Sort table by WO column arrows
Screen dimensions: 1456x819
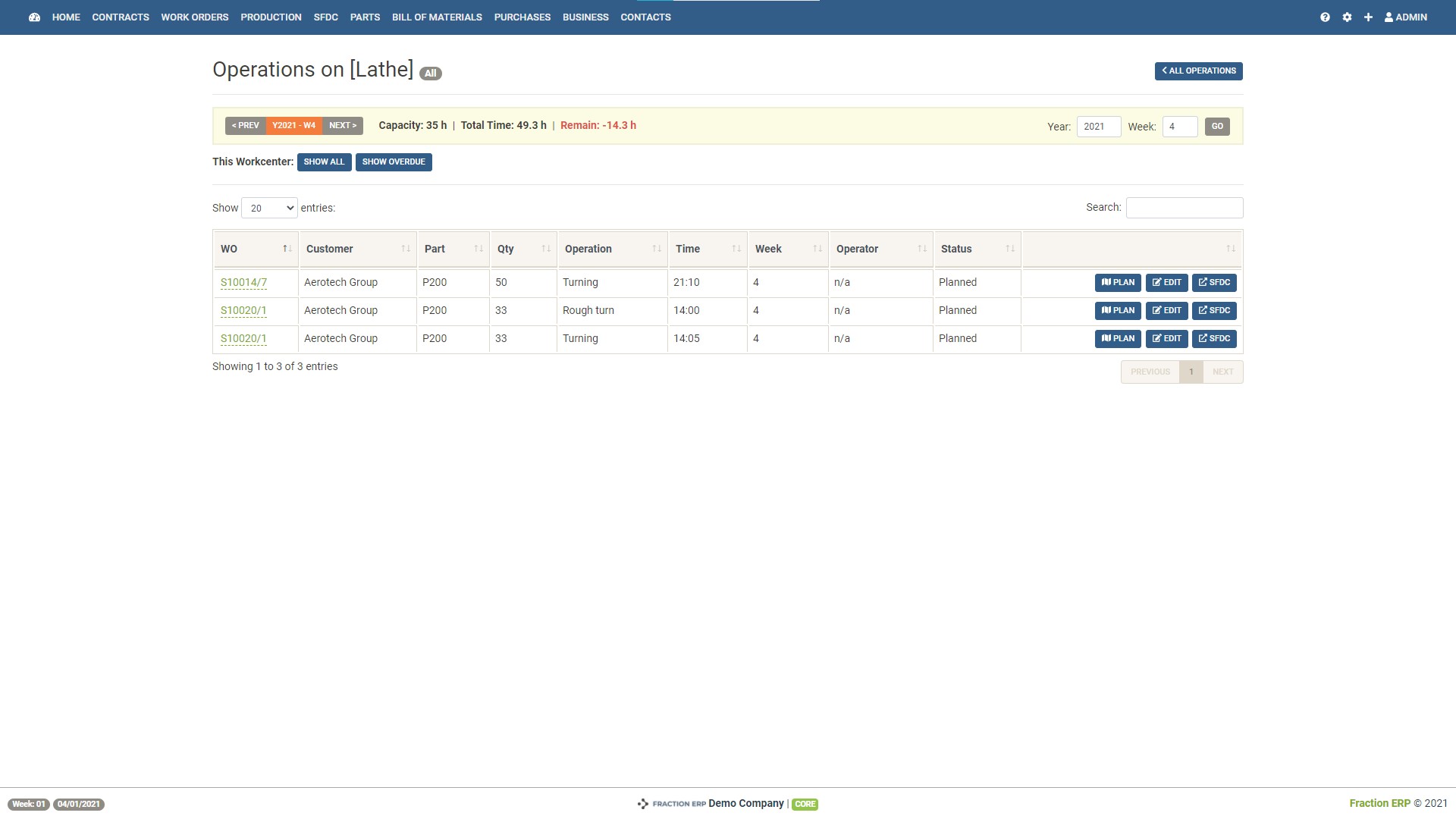(x=287, y=249)
